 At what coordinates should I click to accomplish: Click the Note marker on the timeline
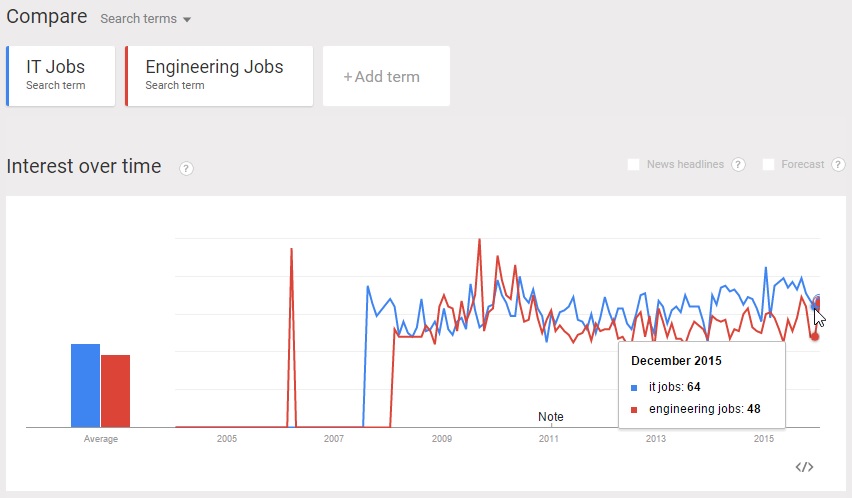pos(550,416)
